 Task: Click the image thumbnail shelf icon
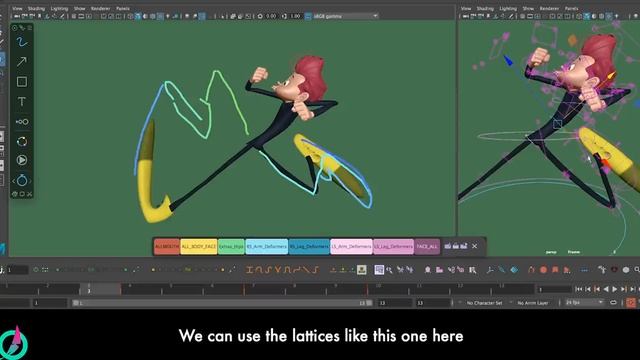pos(362,270)
